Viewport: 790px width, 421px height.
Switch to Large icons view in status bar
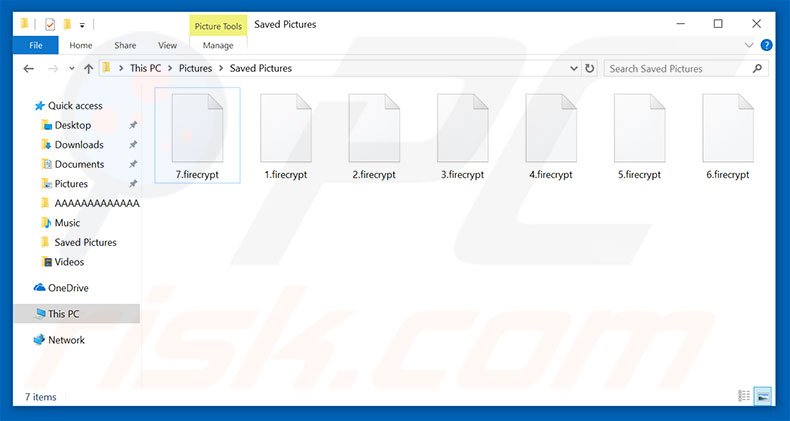click(x=762, y=397)
